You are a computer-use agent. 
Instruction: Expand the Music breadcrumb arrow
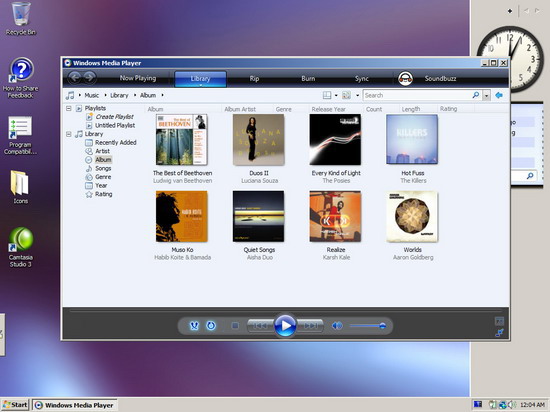[105, 95]
